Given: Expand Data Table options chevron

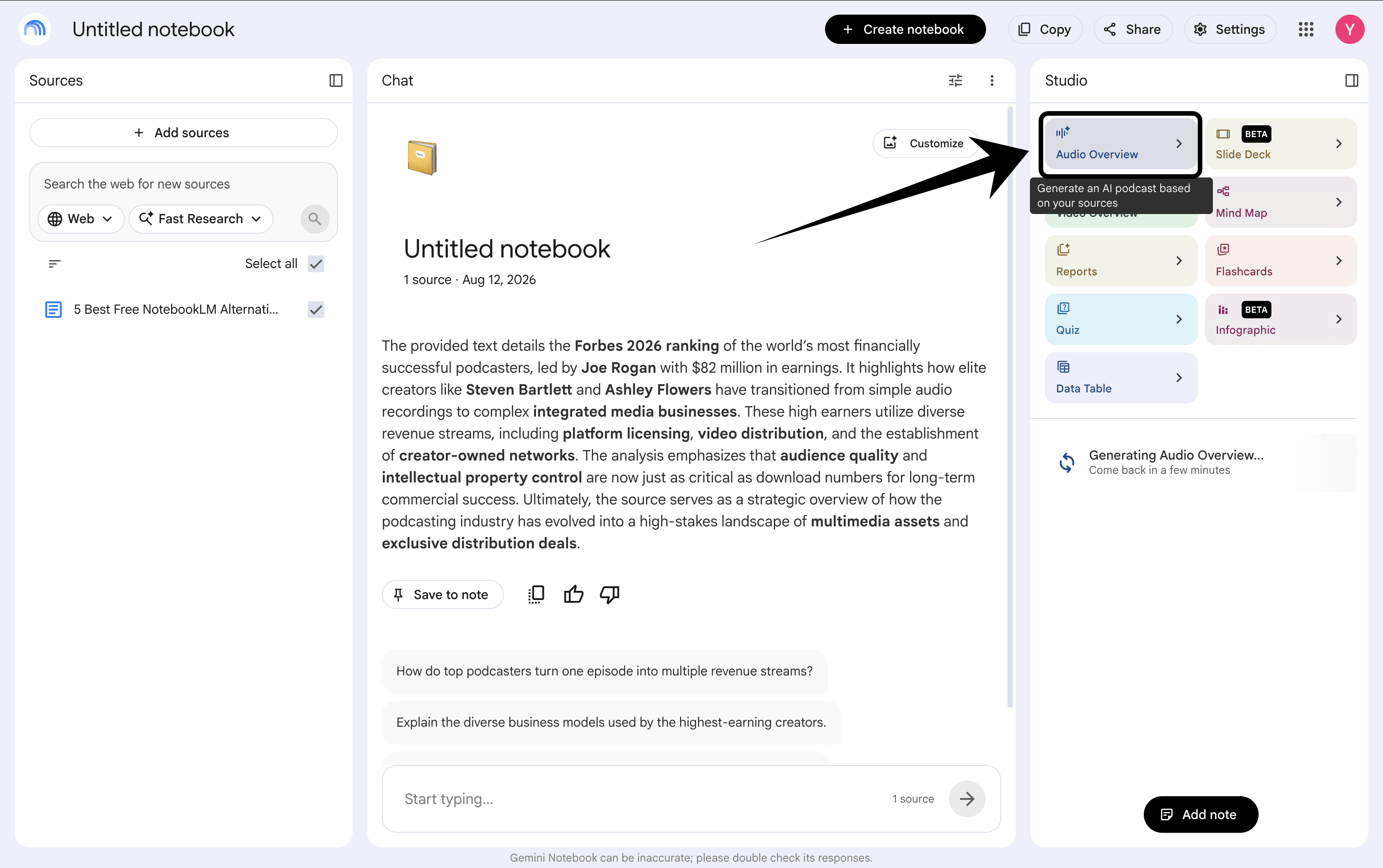Looking at the screenshot, I should (x=1179, y=378).
